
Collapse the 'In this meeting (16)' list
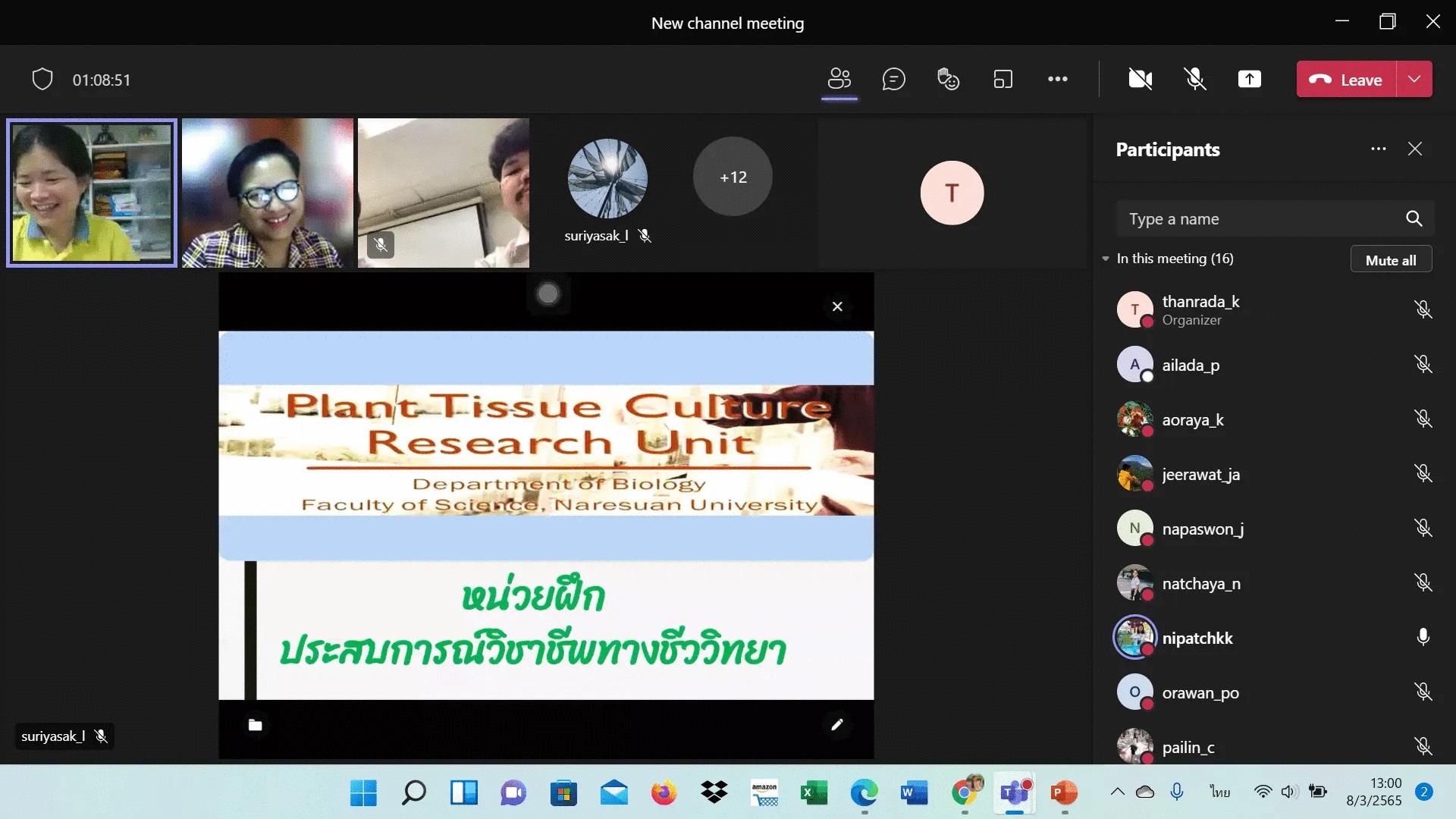point(1106,259)
